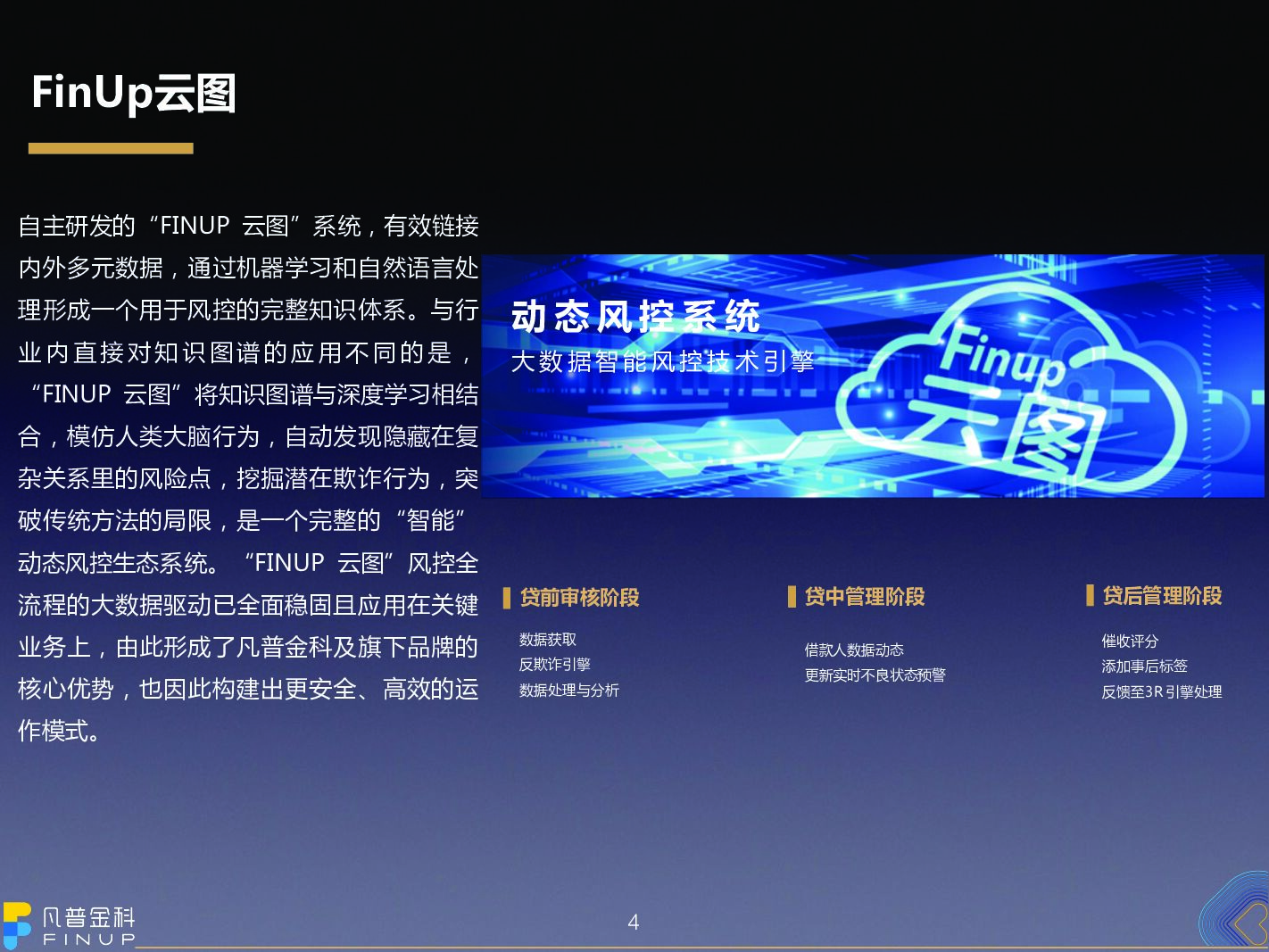Viewport: 1269px width, 952px height.
Task: Select the 贷前审核阶段 heading
Action: 579,597
